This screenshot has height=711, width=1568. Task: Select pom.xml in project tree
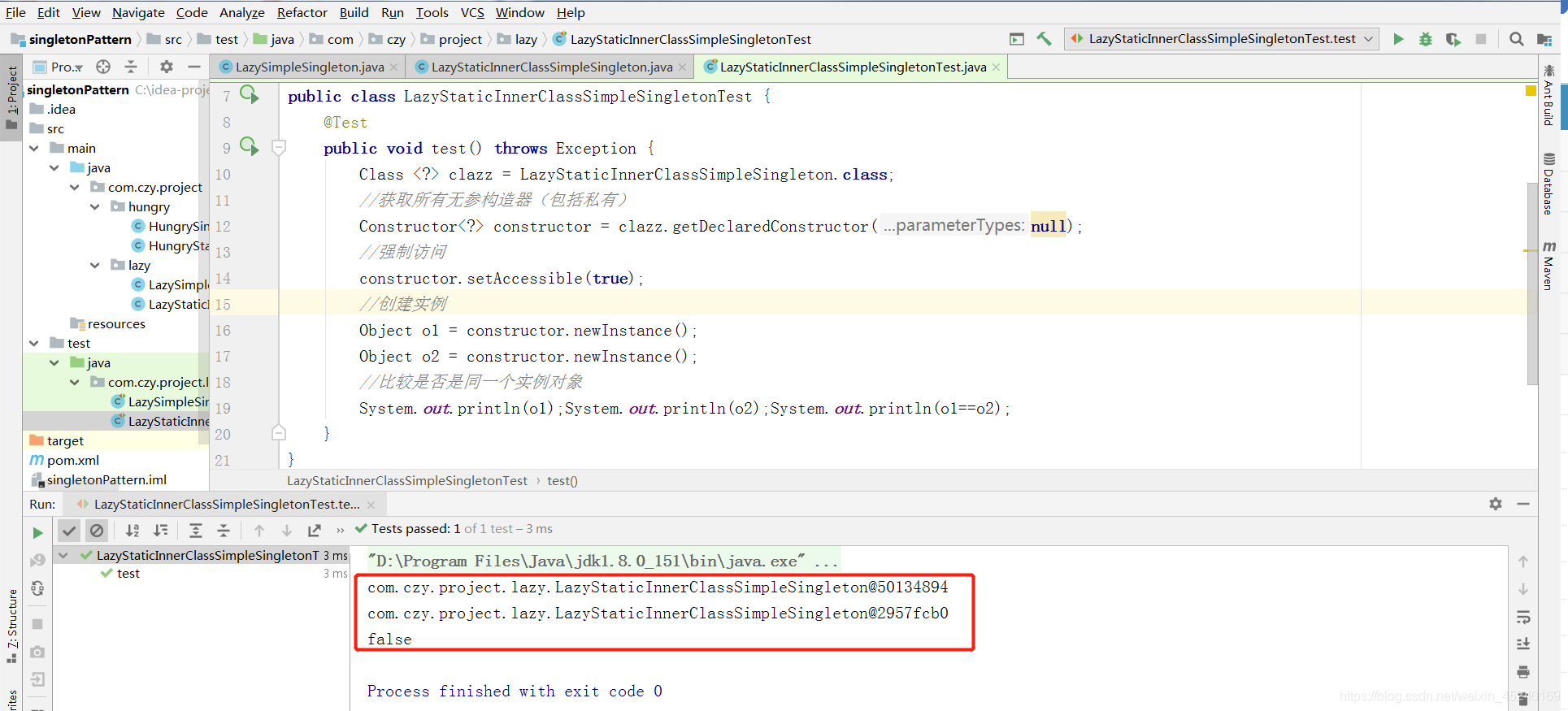(73, 460)
